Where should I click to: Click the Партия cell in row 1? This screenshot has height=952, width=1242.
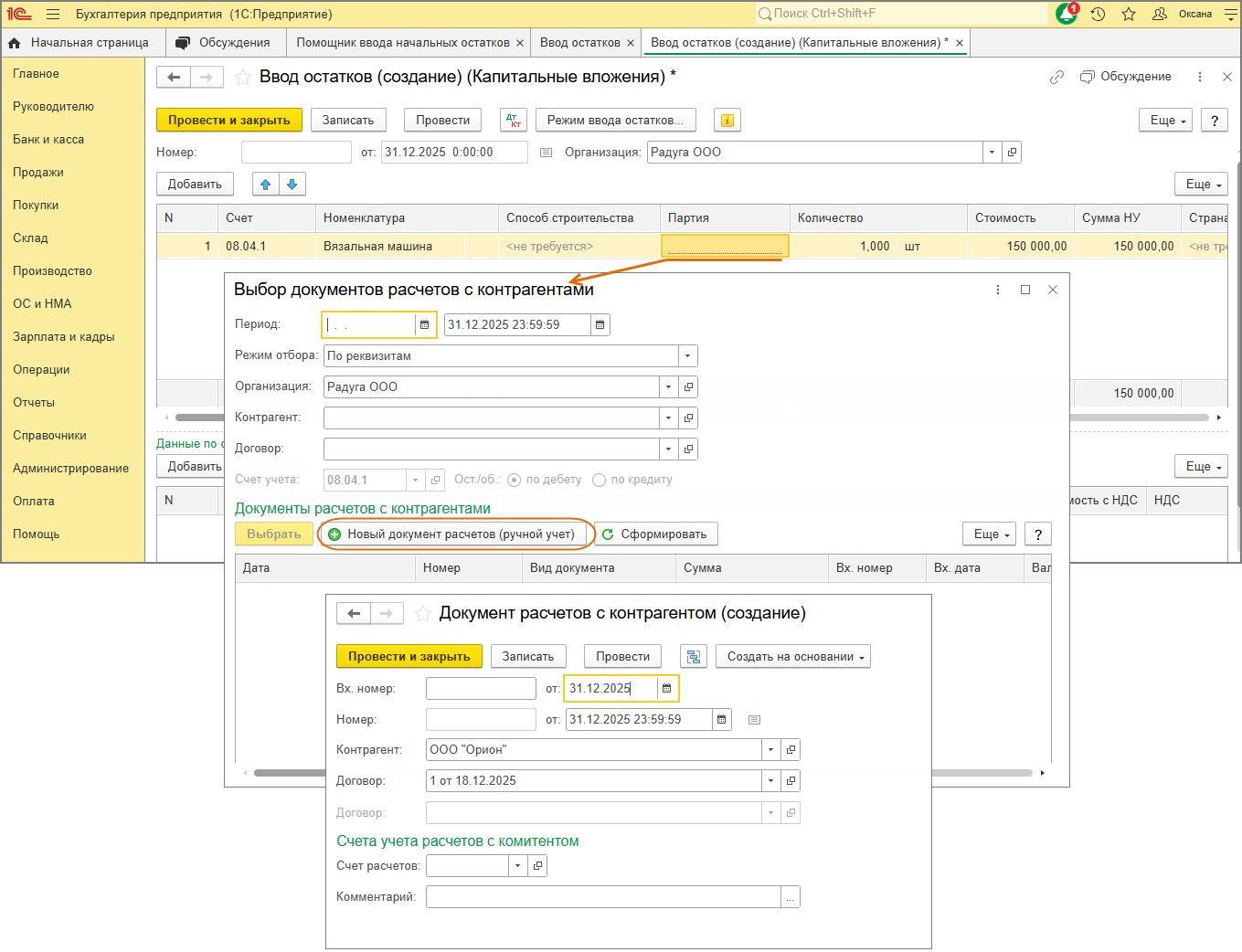pyautogui.click(x=724, y=246)
